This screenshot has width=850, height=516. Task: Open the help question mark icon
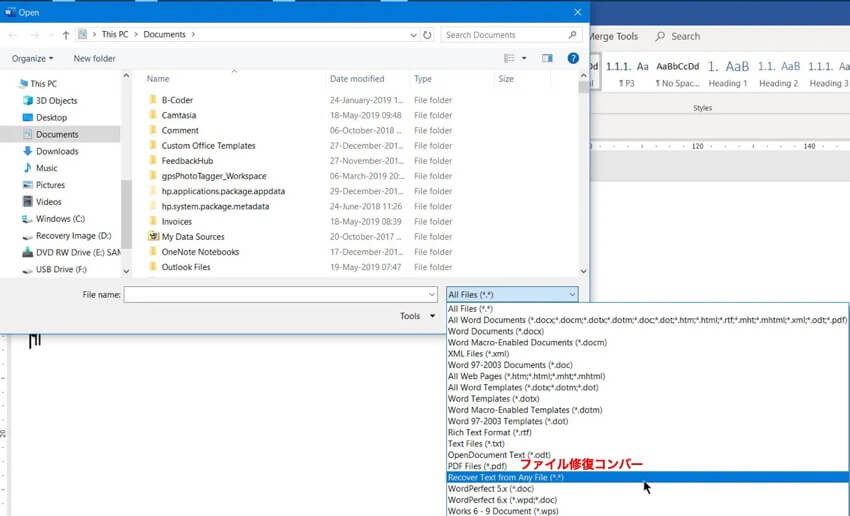coord(573,59)
